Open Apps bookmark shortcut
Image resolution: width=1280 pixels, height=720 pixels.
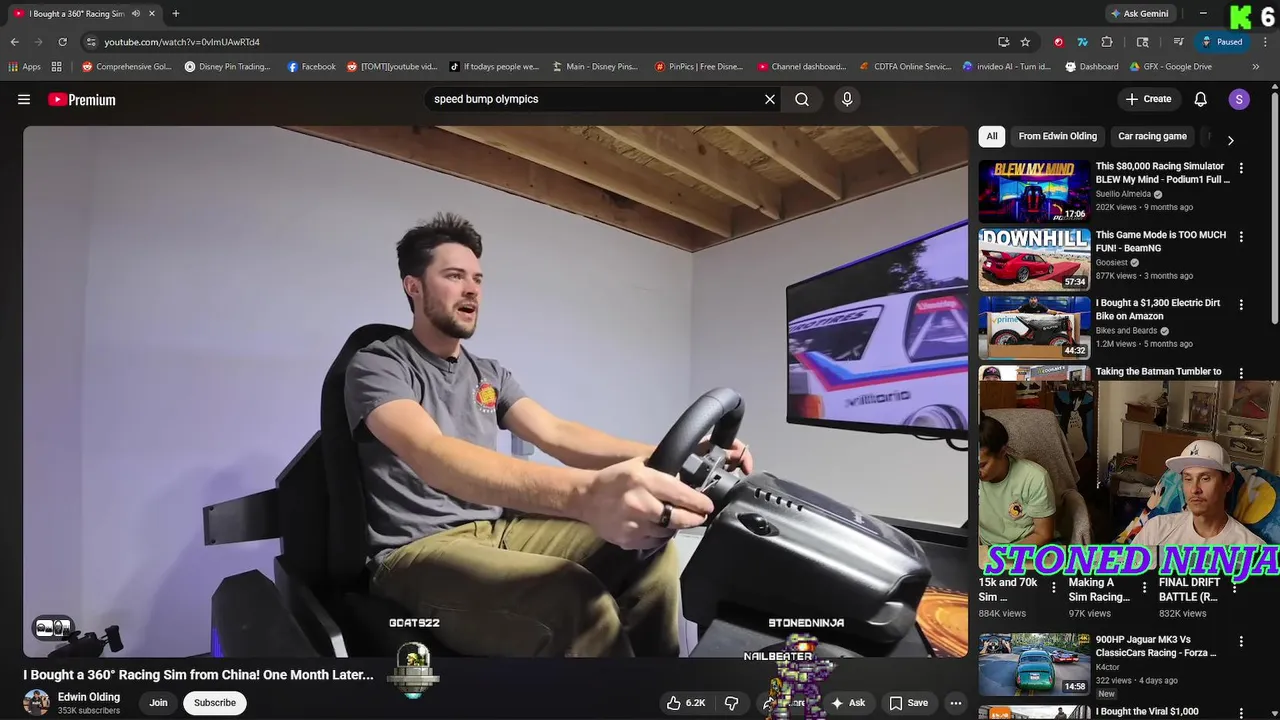click(25, 67)
